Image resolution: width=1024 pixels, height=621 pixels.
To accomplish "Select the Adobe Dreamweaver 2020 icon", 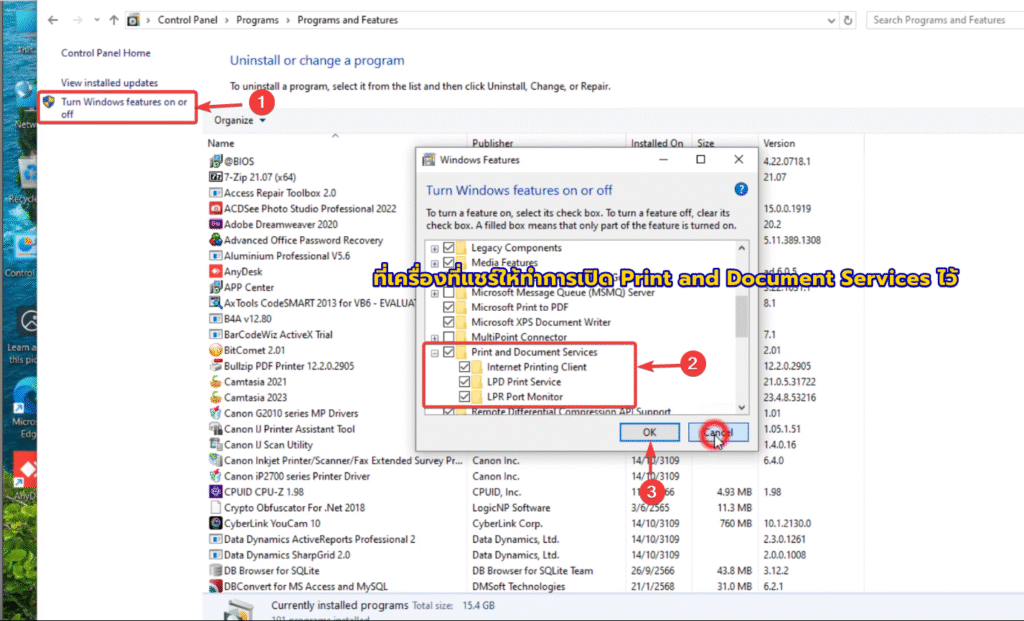I will tap(216, 224).
